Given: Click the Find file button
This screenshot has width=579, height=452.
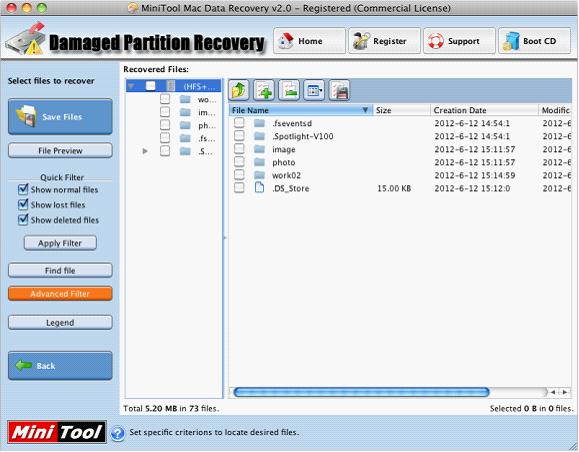Looking at the screenshot, I should click(60, 271).
